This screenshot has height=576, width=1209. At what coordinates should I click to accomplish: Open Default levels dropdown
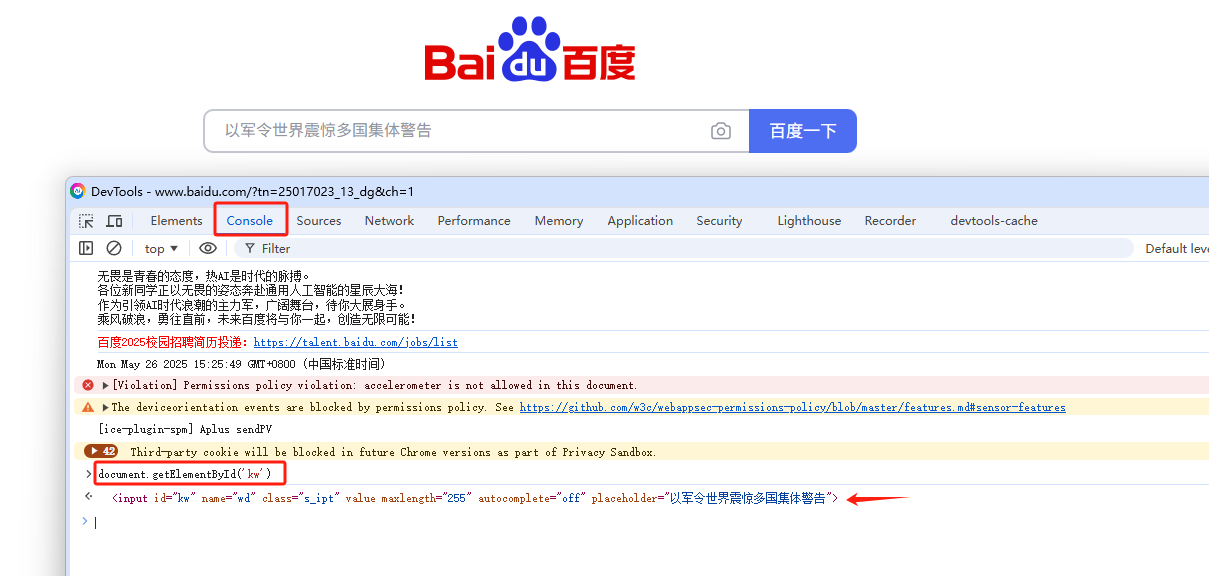pyautogui.click(x=1177, y=248)
